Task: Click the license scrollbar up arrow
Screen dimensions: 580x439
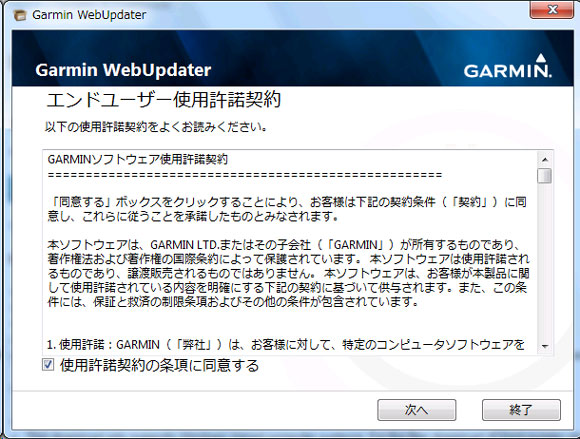Action: pyautogui.click(x=544, y=159)
